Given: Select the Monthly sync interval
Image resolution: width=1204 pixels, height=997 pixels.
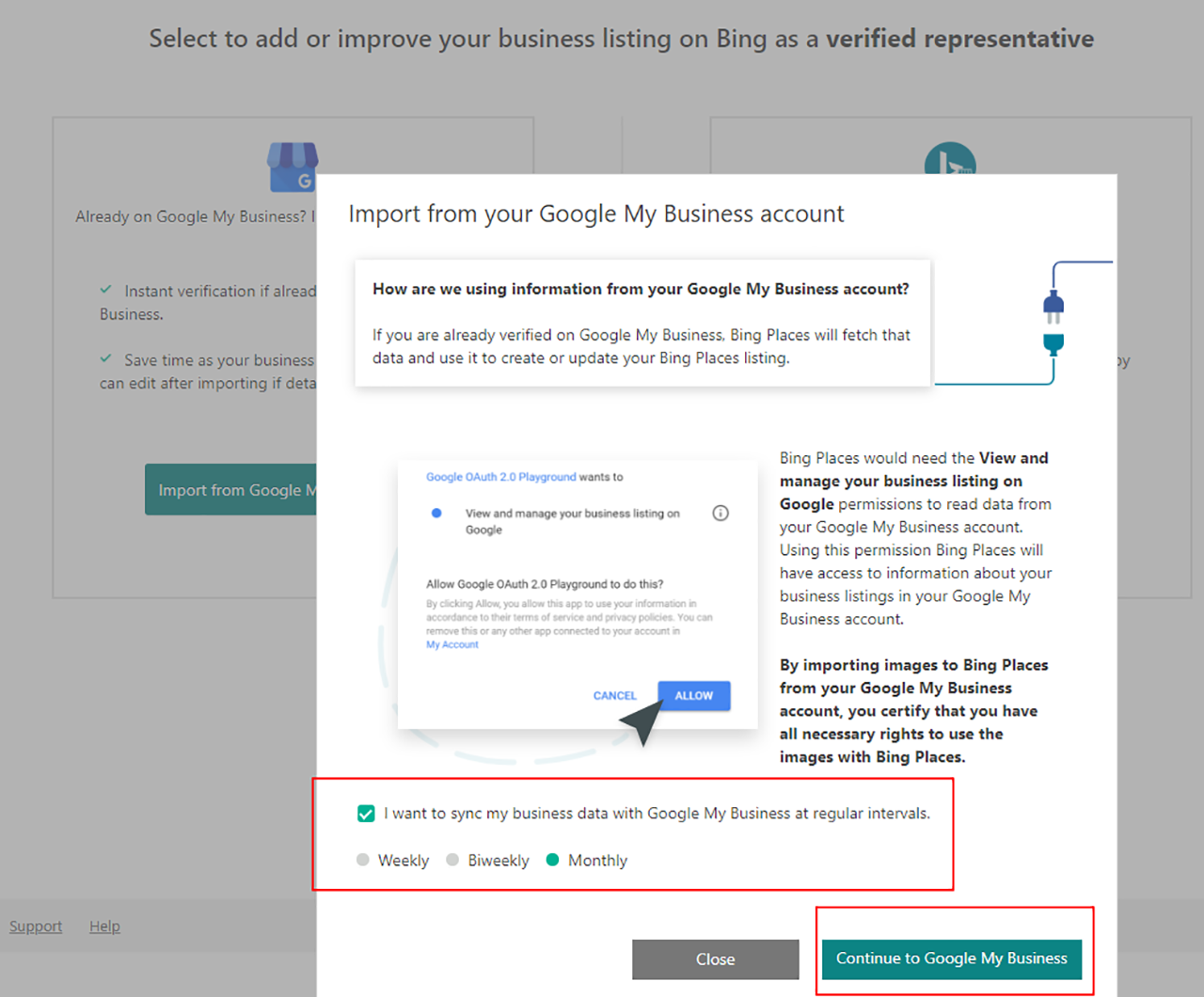Looking at the screenshot, I should [553, 860].
